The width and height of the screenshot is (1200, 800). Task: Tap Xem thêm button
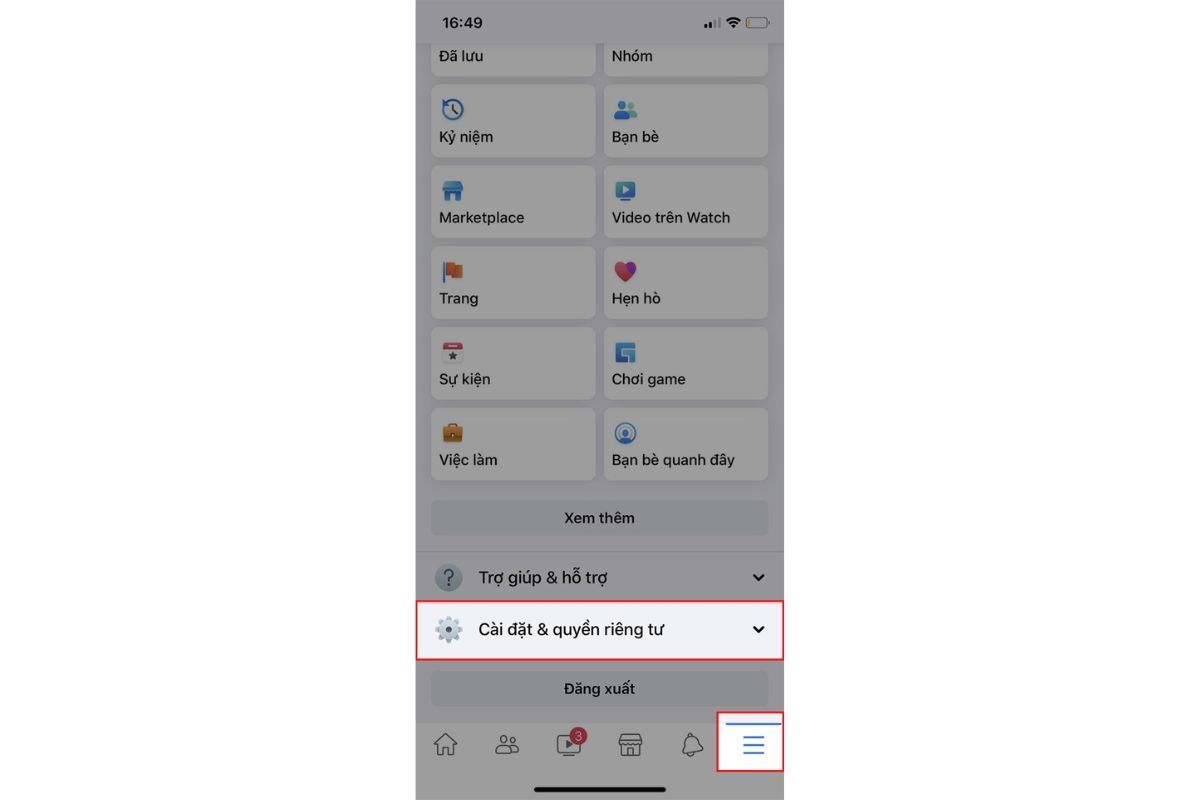coord(600,518)
